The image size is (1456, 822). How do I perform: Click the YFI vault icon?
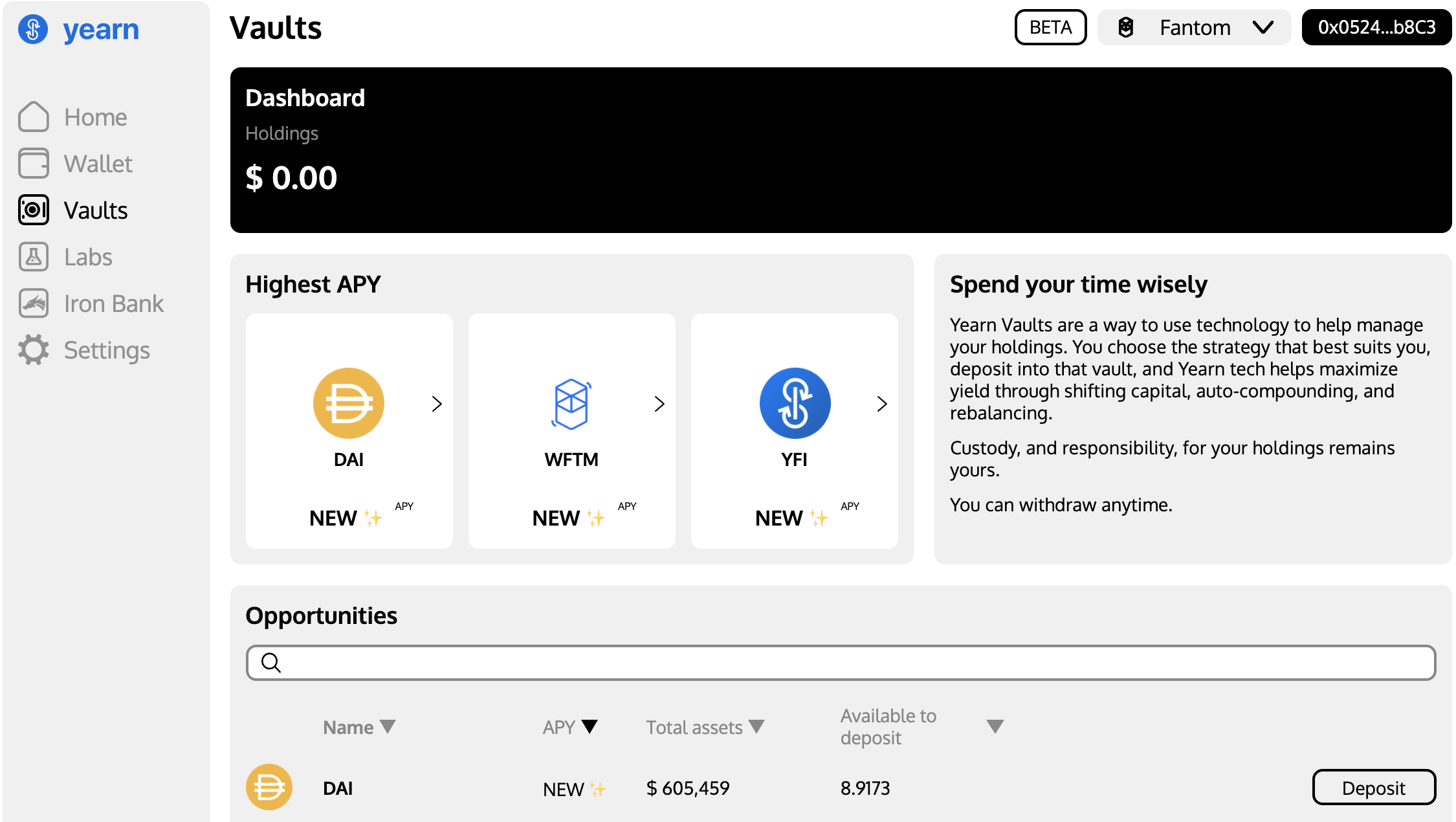point(795,403)
